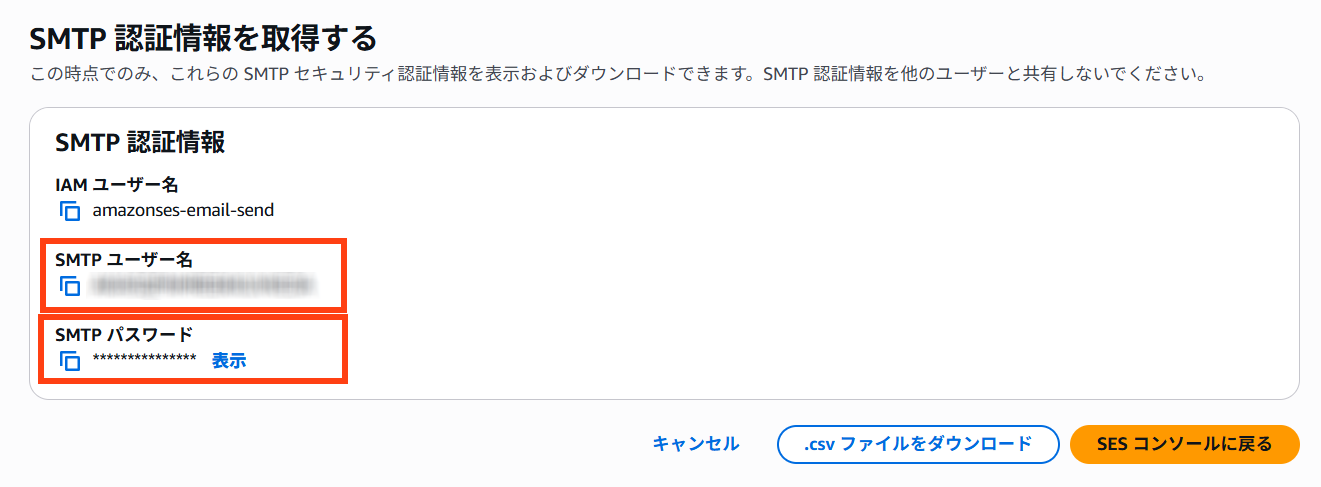Click the IAM ユーザー名 field label
Viewport: 1321px width, 487px height.
(117, 184)
